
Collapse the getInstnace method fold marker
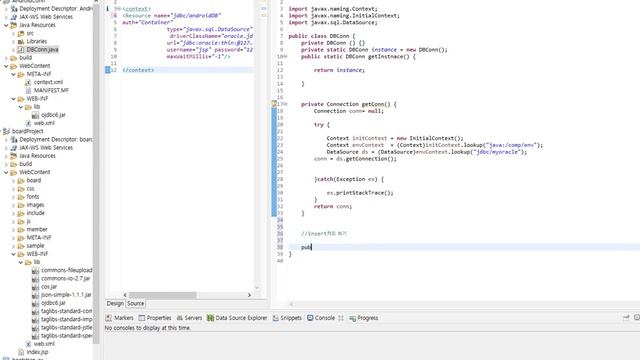285,56
